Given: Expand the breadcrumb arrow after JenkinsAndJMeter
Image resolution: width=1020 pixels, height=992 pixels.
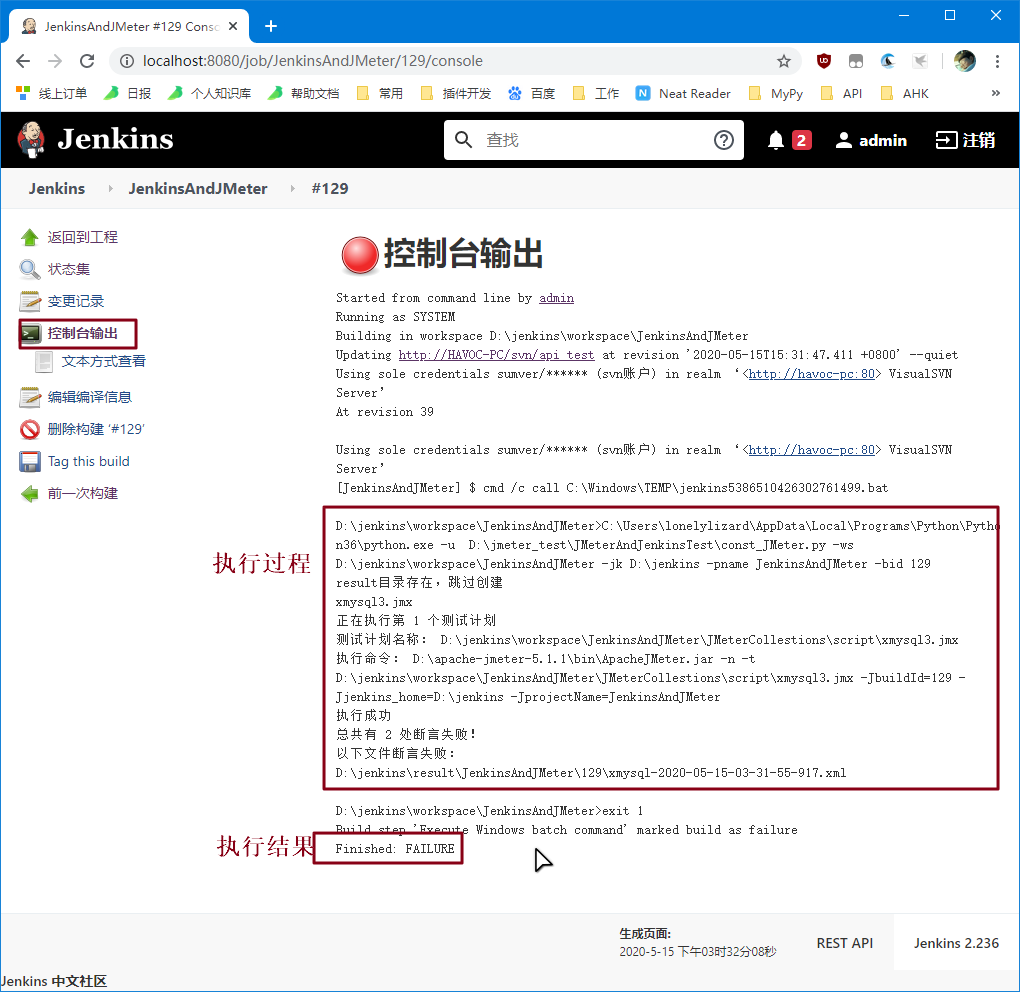Looking at the screenshot, I should pyautogui.click(x=293, y=189).
